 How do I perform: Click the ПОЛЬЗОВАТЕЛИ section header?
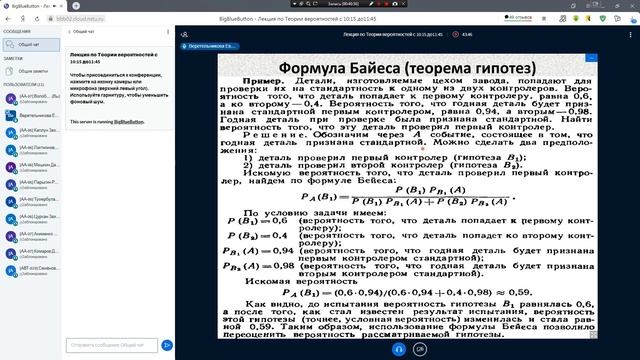(x=23, y=84)
